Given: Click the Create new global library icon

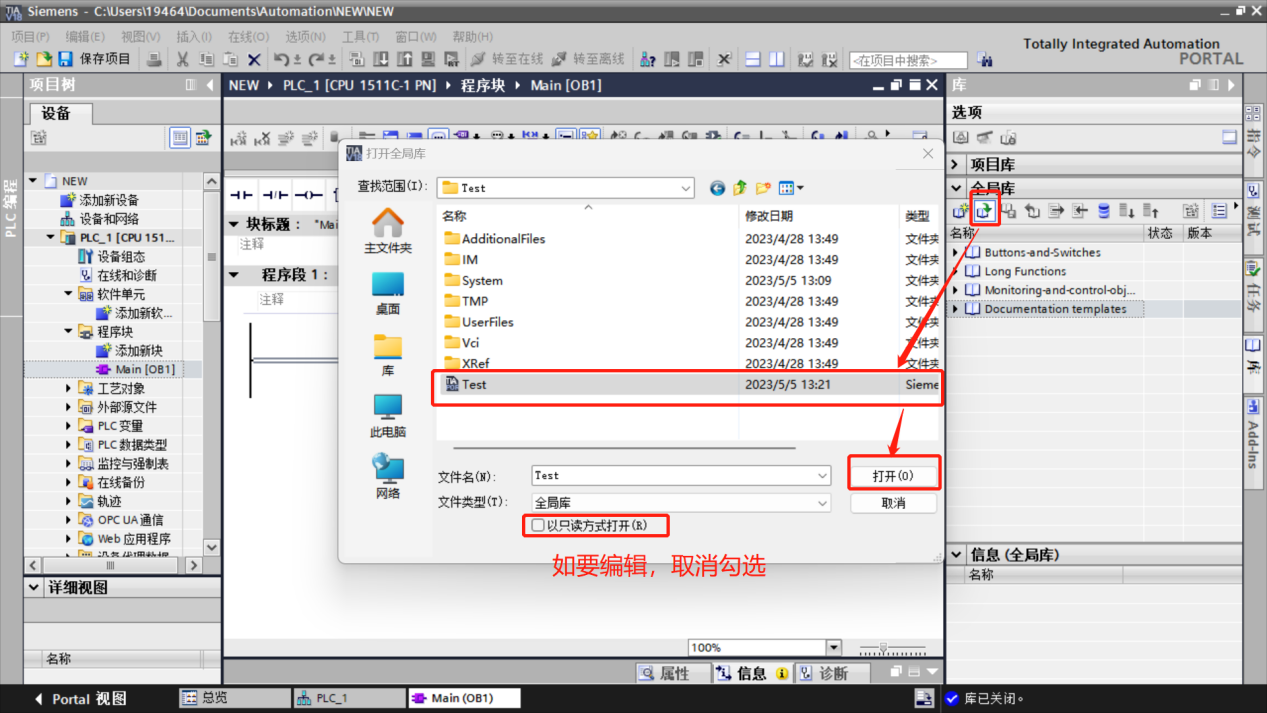Looking at the screenshot, I should click(960, 211).
